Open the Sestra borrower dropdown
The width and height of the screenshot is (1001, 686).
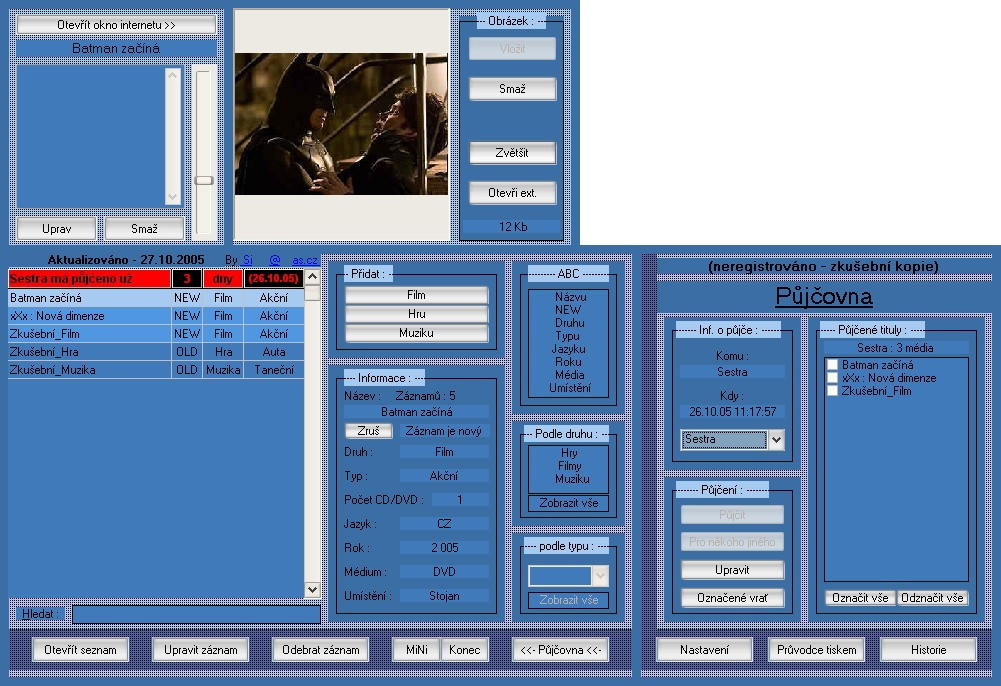[x=776, y=440]
